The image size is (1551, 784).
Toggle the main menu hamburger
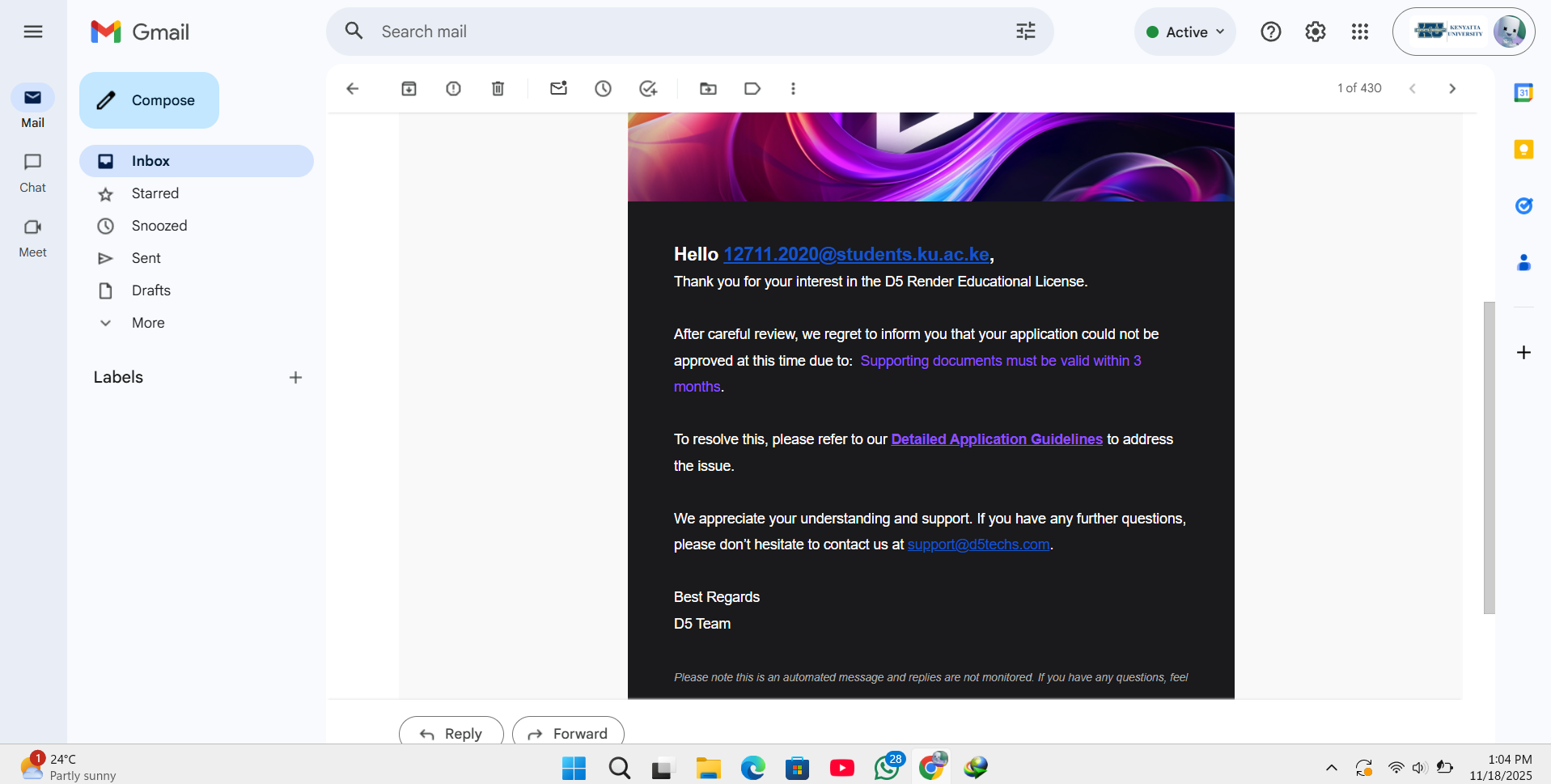coord(33,32)
